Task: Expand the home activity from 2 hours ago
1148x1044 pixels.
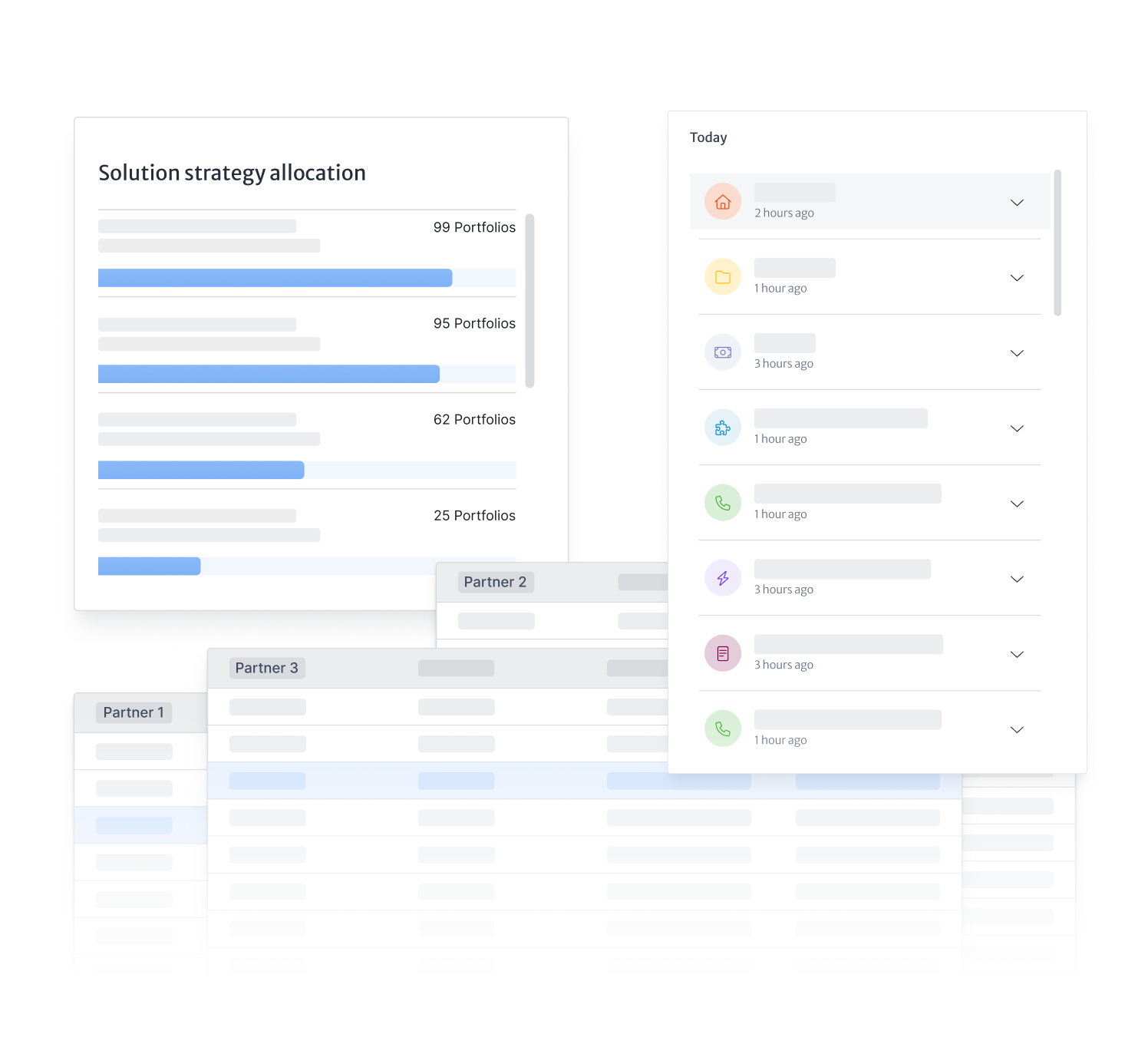Action: pos(1017,203)
